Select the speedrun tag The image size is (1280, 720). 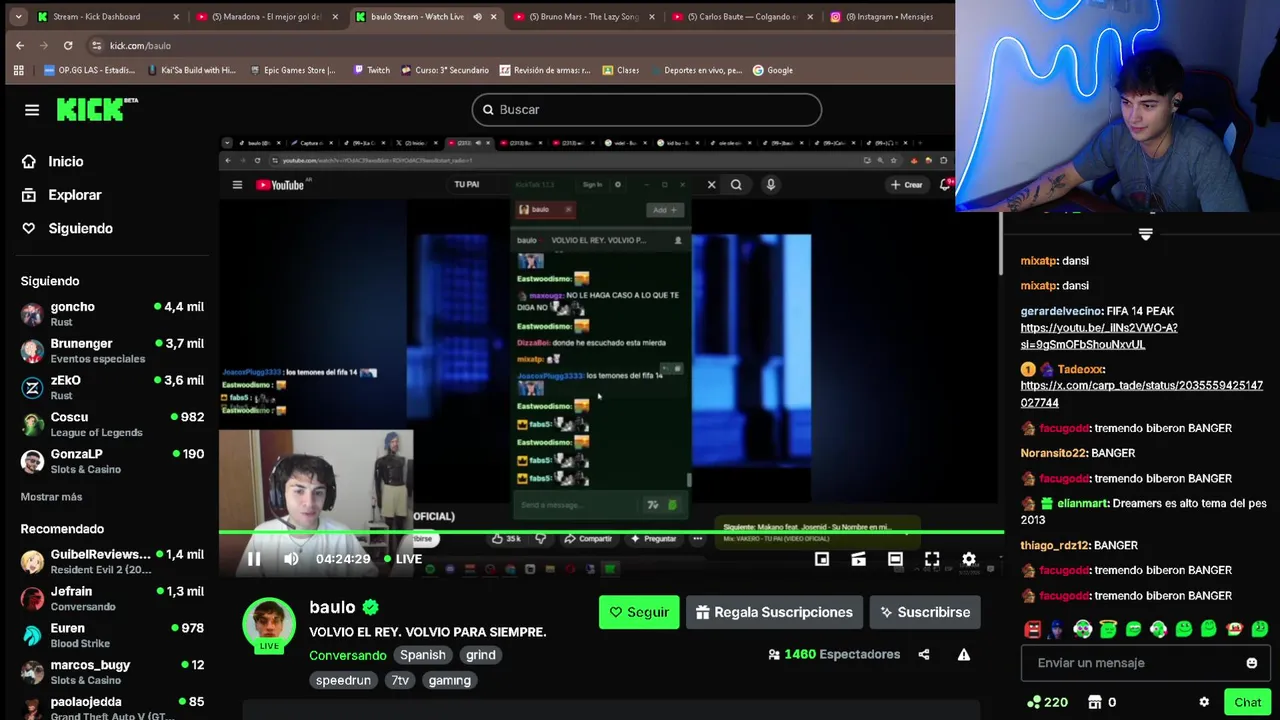pyautogui.click(x=343, y=680)
